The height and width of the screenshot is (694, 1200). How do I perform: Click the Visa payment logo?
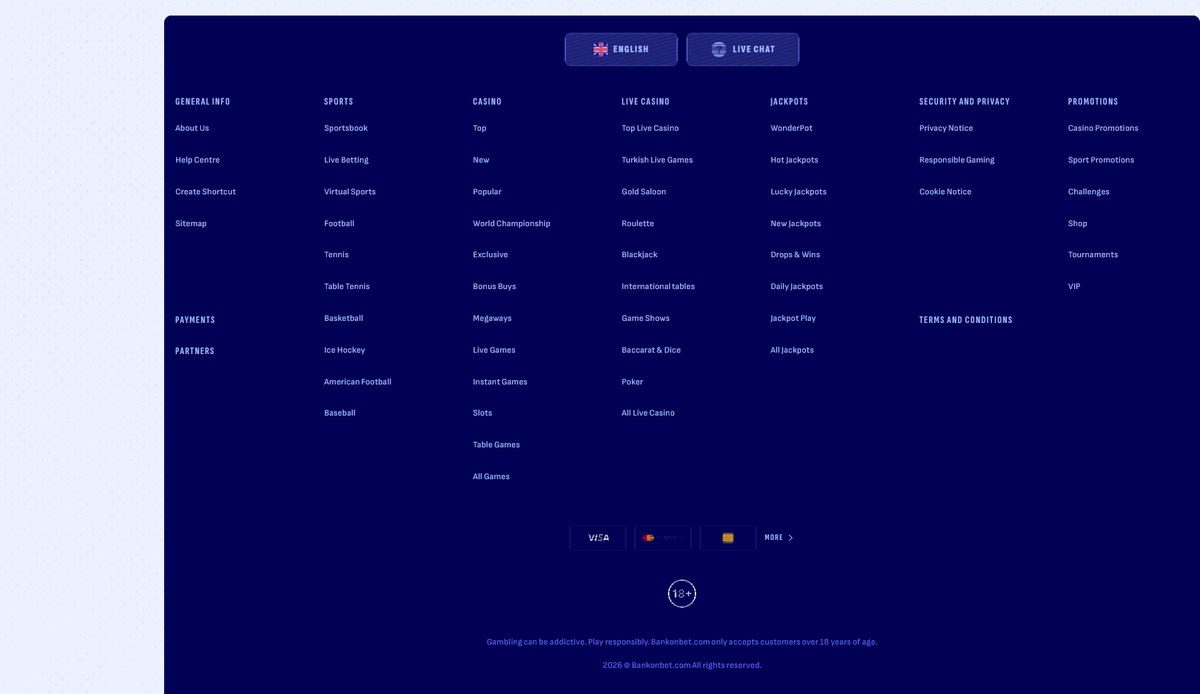pyautogui.click(x=598, y=538)
